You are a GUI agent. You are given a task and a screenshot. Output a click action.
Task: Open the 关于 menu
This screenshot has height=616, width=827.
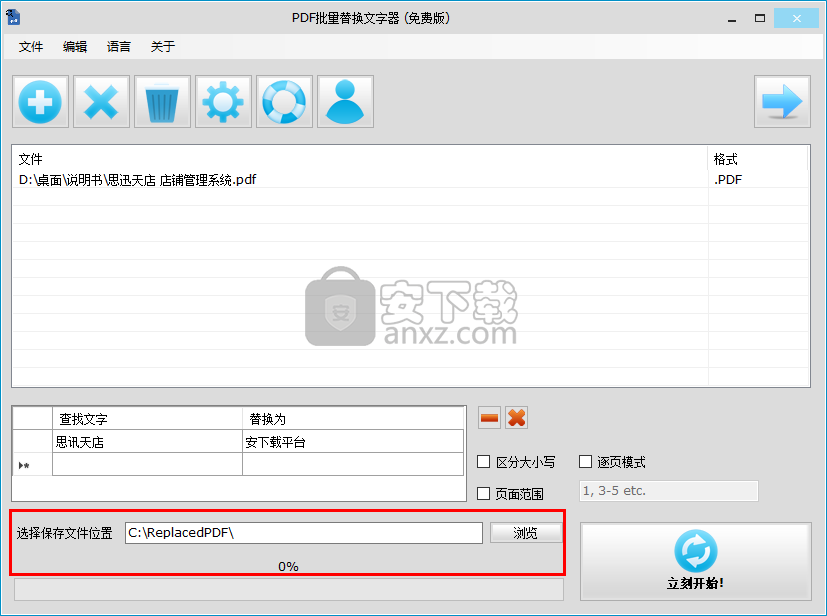pyautogui.click(x=162, y=46)
